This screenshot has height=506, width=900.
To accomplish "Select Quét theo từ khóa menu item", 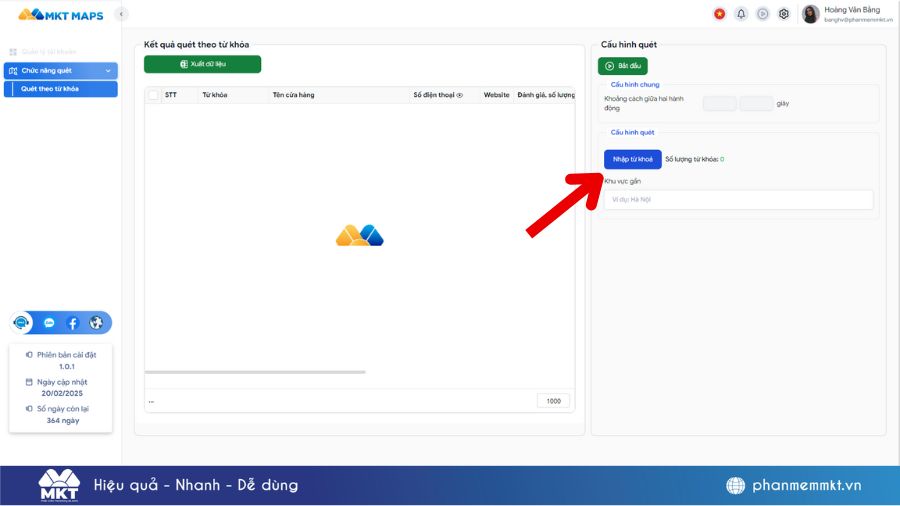I will click(x=61, y=89).
